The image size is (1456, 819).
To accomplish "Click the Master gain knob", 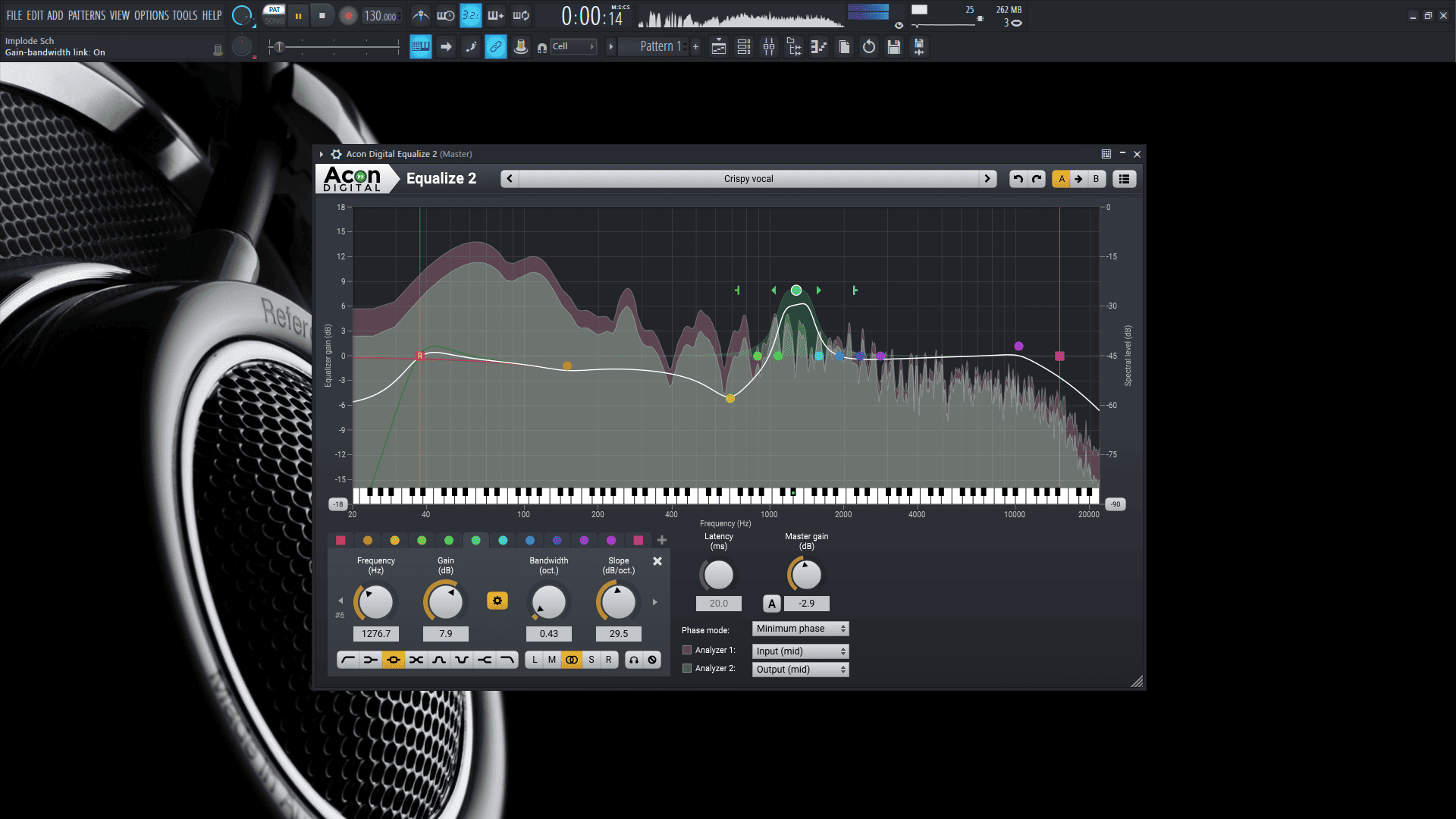I will [806, 575].
